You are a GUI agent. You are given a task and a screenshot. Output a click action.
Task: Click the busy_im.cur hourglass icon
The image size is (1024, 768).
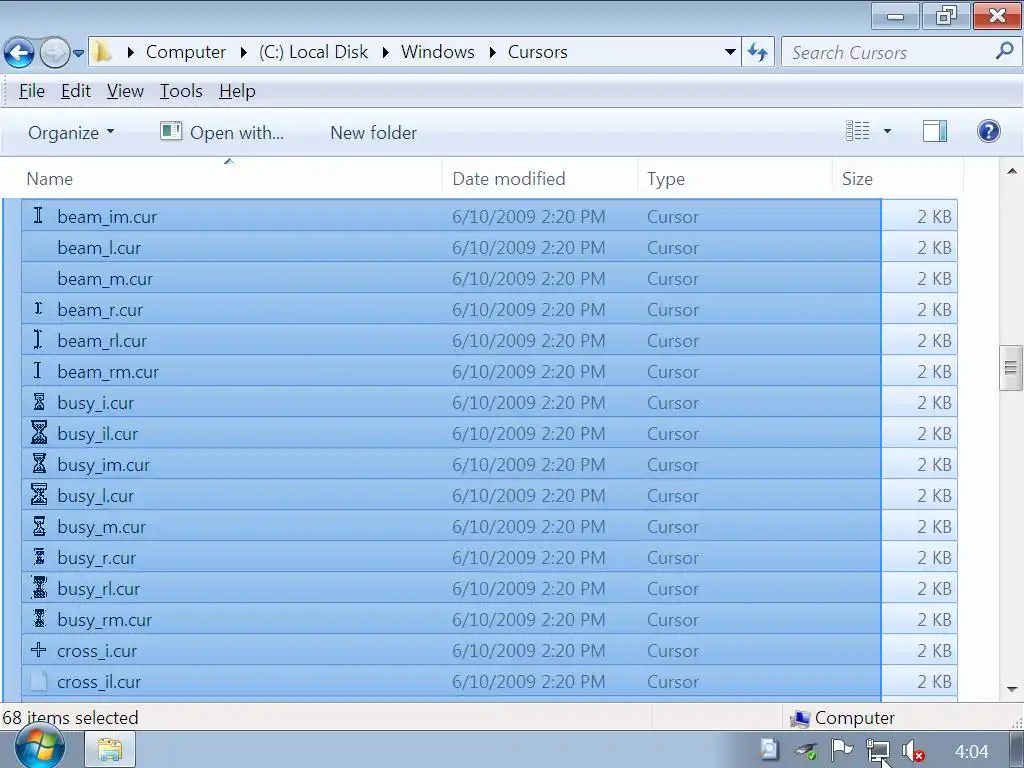coord(39,464)
